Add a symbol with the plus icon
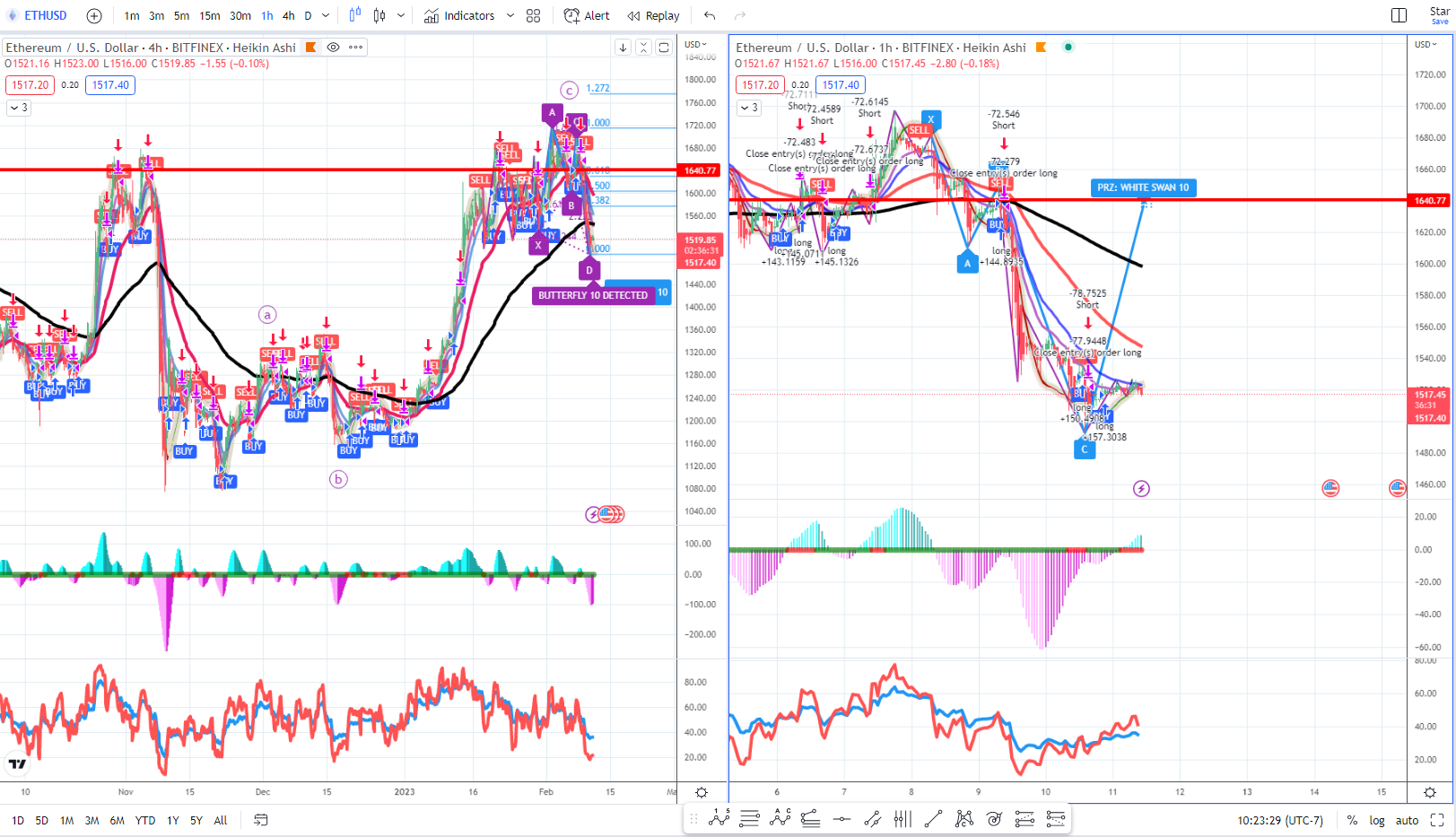1456x837 pixels. click(x=94, y=15)
